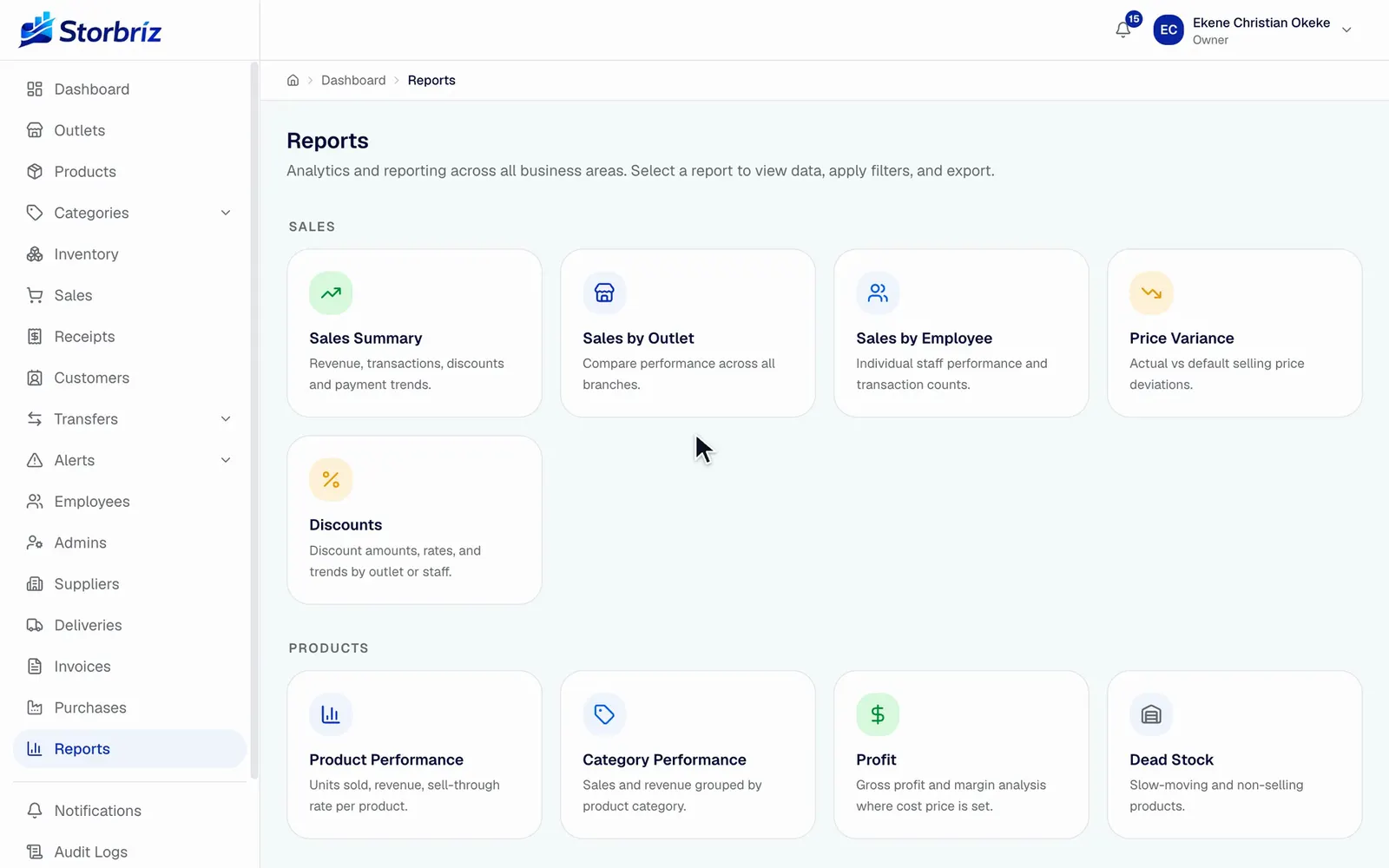
Task: Click the Category Performance tag icon
Action: [x=604, y=714]
